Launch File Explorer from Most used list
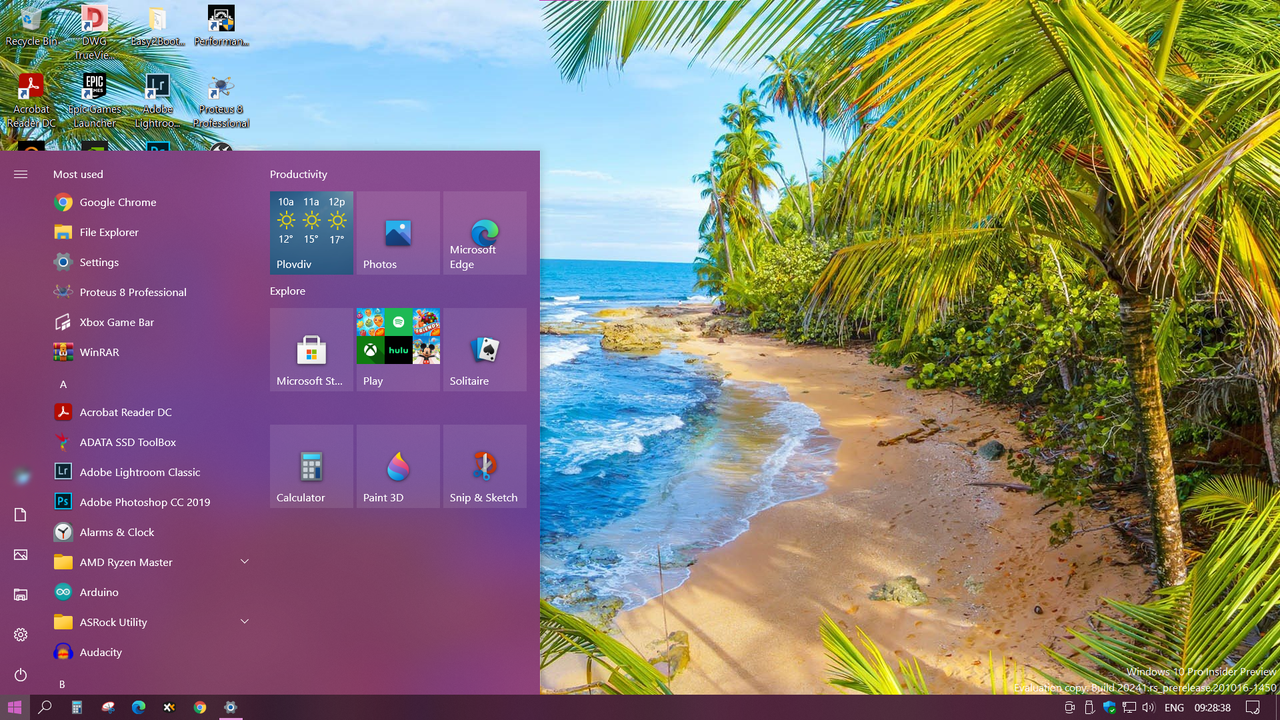Viewport: 1280px width, 720px height. 150,232
